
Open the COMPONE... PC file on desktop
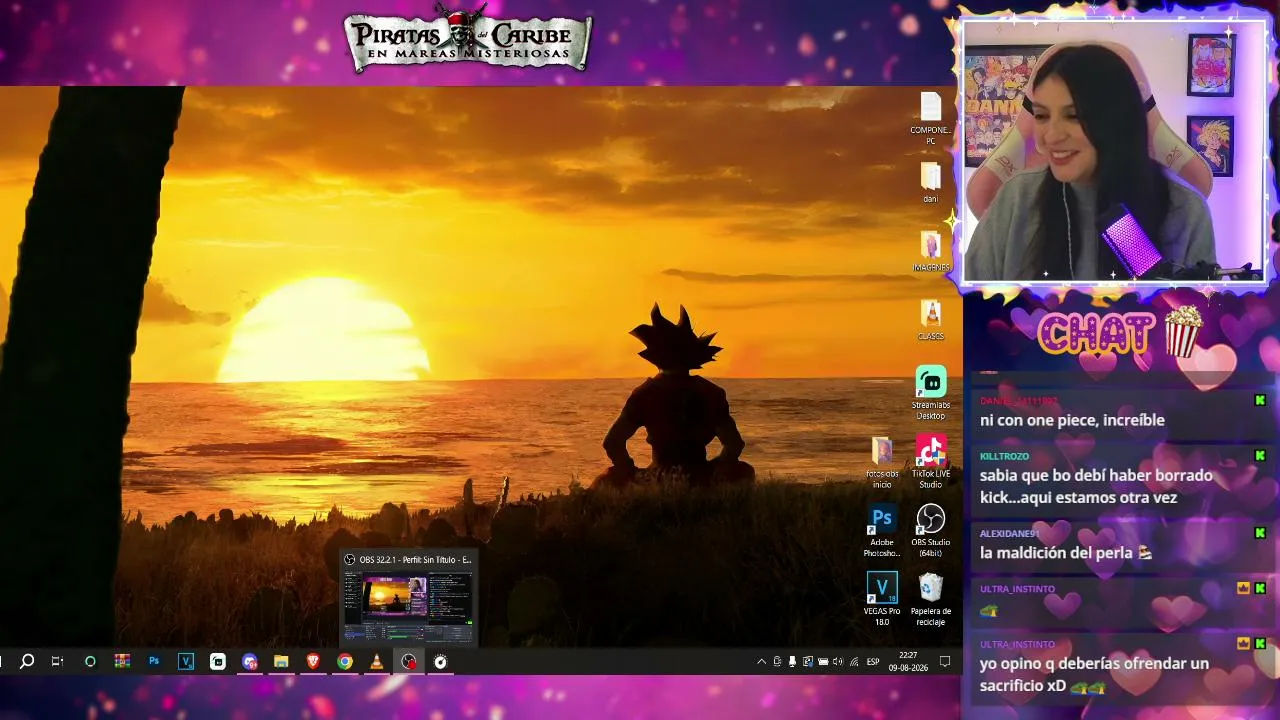tap(930, 118)
